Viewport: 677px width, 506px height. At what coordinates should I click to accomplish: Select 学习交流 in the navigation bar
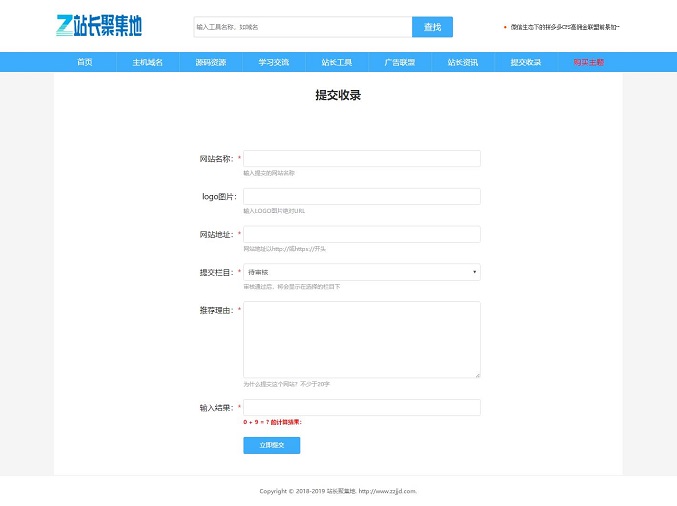tap(273, 62)
